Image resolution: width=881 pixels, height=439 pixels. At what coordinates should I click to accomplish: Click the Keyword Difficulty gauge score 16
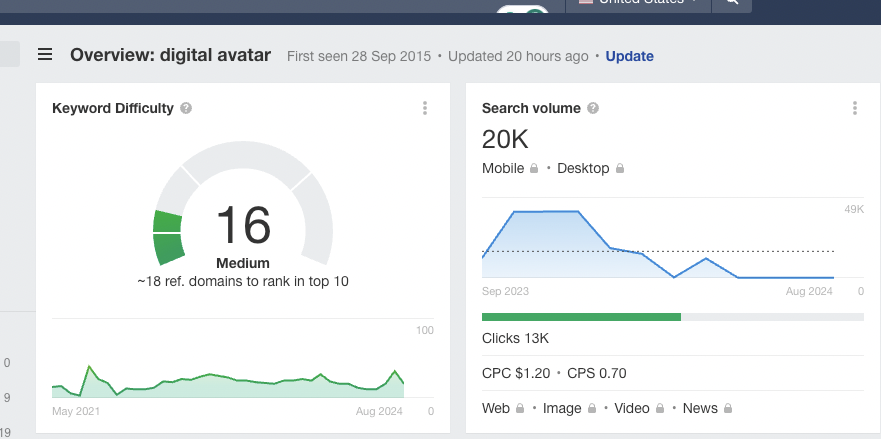[x=243, y=225]
